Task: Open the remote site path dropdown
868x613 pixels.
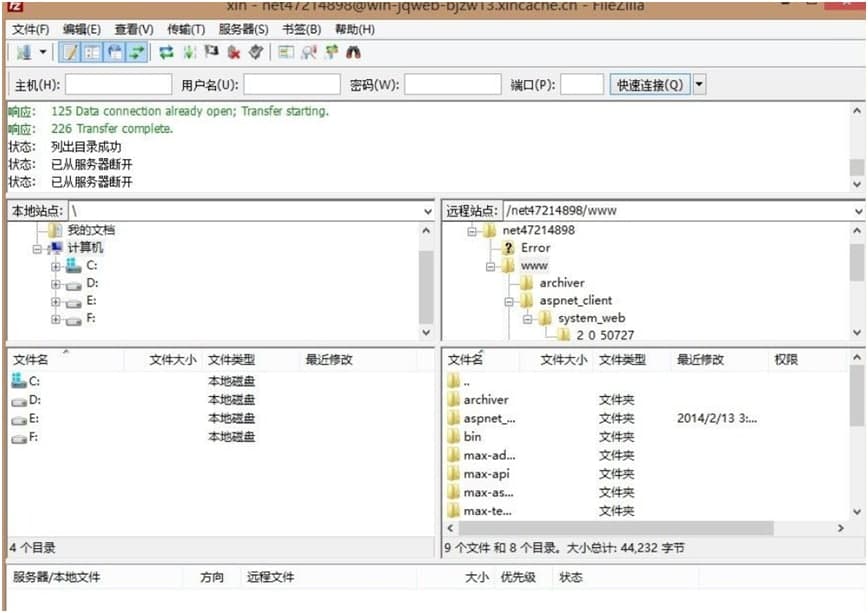Action: tap(858, 211)
